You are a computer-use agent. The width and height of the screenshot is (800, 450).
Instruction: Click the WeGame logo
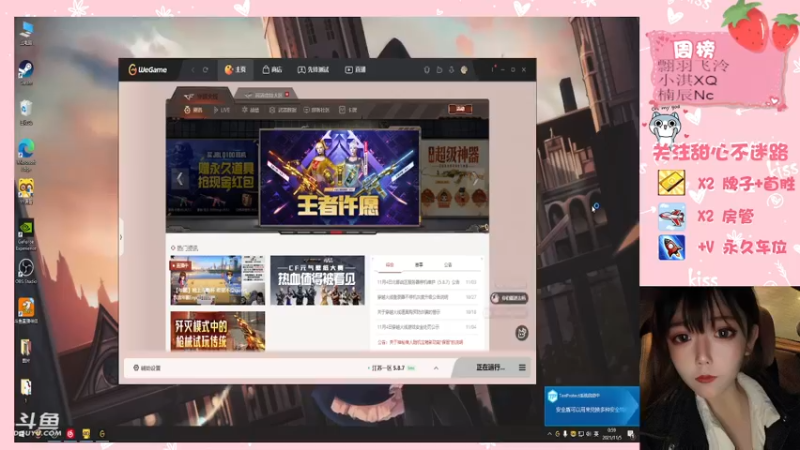click(147, 70)
